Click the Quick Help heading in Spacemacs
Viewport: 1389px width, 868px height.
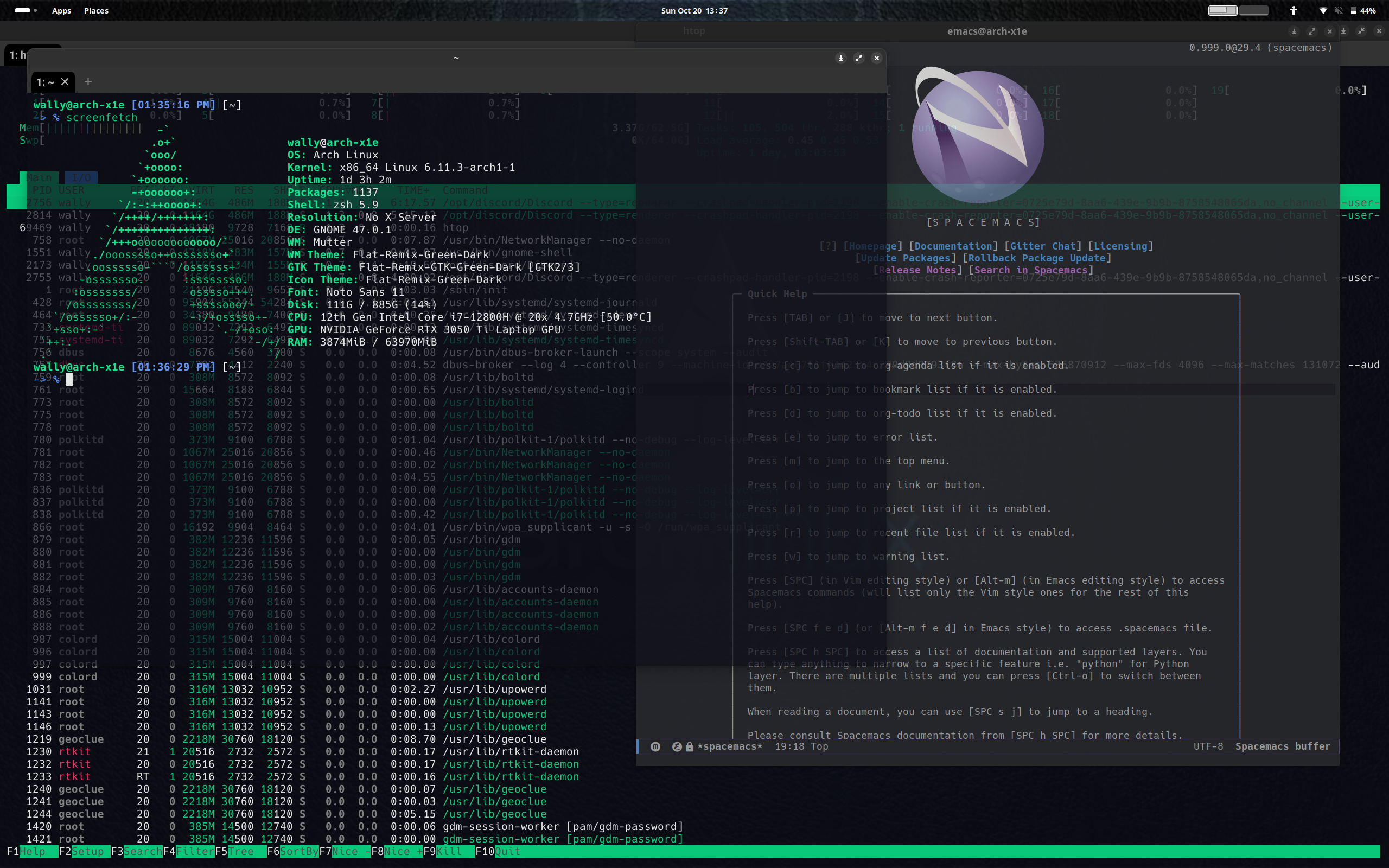(776, 294)
